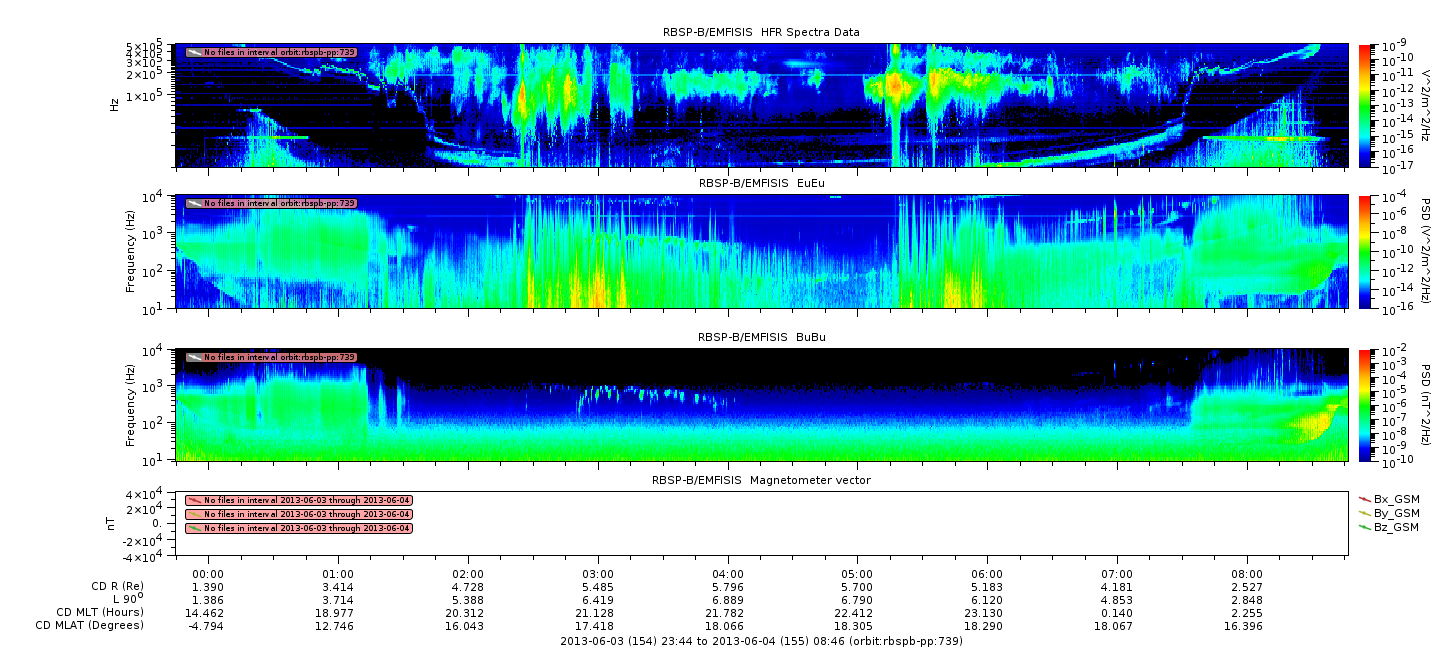Click the warning icon in EuEu panel
This screenshot has height=658, width=1447.
pyautogui.click(x=194, y=203)
